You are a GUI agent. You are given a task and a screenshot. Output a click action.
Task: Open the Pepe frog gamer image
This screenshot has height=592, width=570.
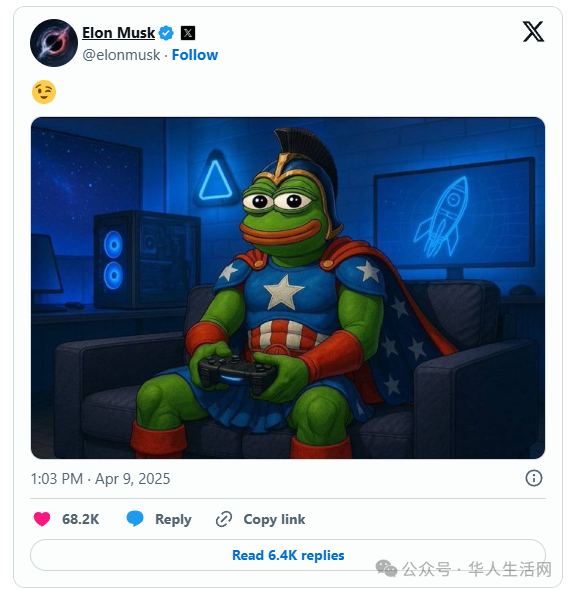[288, 288]
